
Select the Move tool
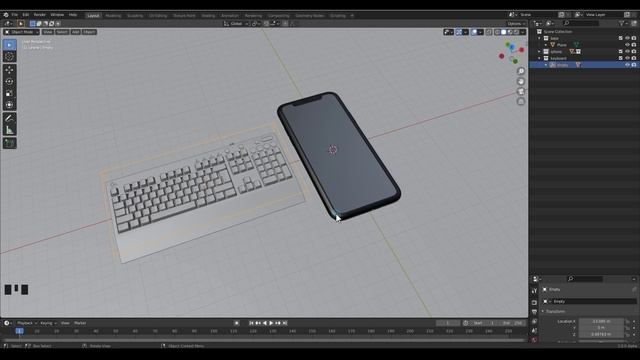pos(9,70)
